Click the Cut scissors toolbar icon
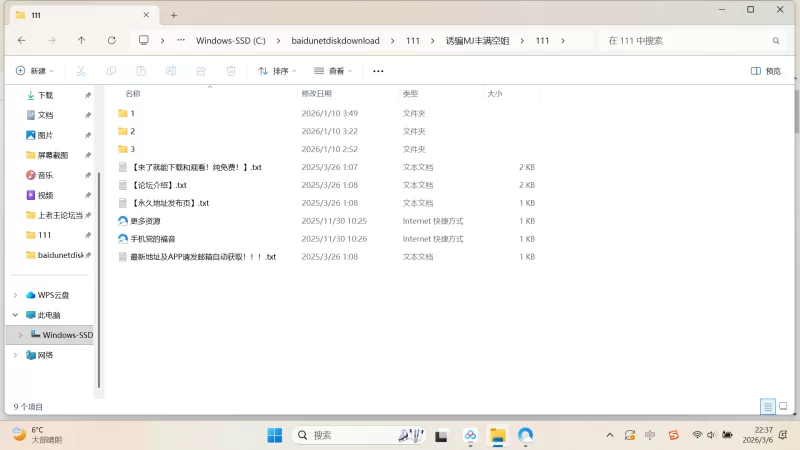Image resolution: width=800 pixels, height=450 pixels. coord(82,71)
